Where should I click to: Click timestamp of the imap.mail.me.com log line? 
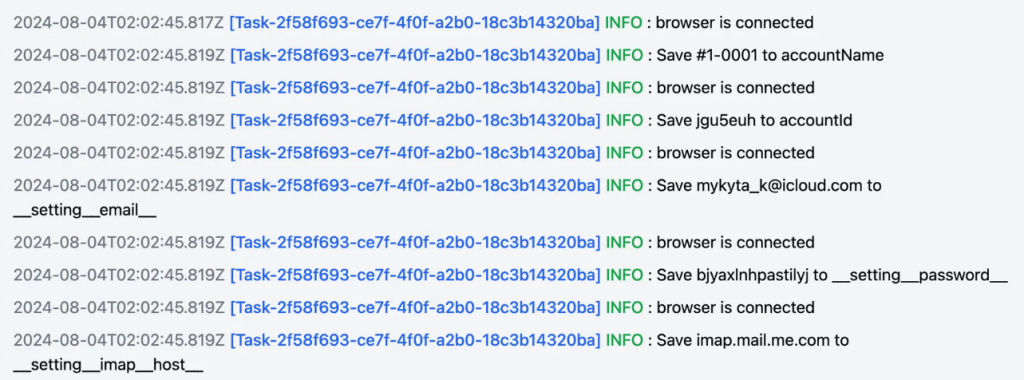[119, 340]
